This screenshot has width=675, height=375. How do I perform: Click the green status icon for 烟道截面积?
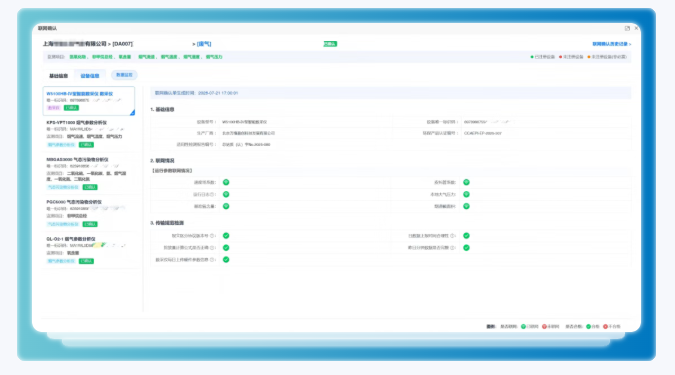click(x=466, y=206)
